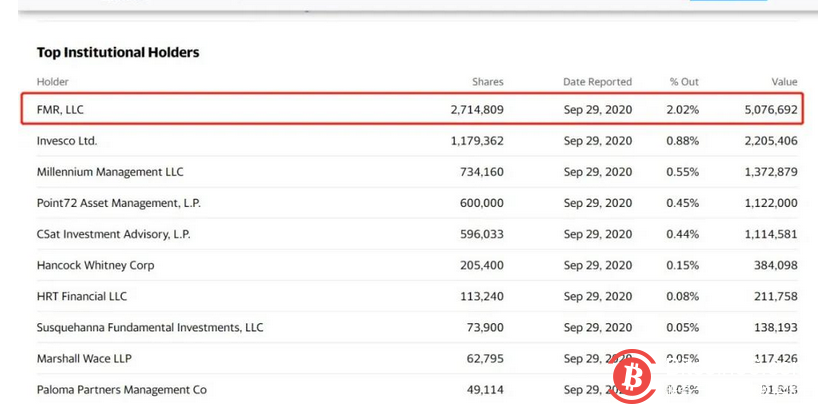This screenshot has height=416, width=826.
Task: Open the Invesco Ltd. holder entry
Action: [67, 141]
